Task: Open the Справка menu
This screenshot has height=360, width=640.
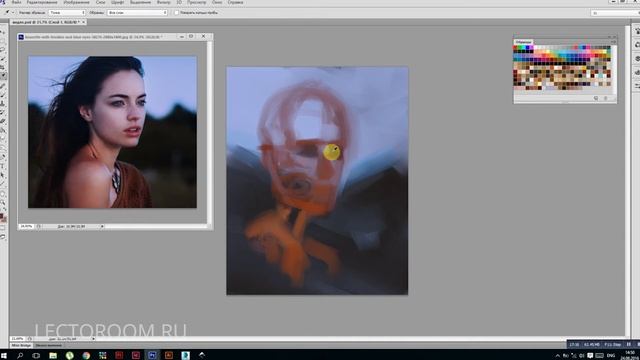Action: pyautogui.click(x=236, y=2)
